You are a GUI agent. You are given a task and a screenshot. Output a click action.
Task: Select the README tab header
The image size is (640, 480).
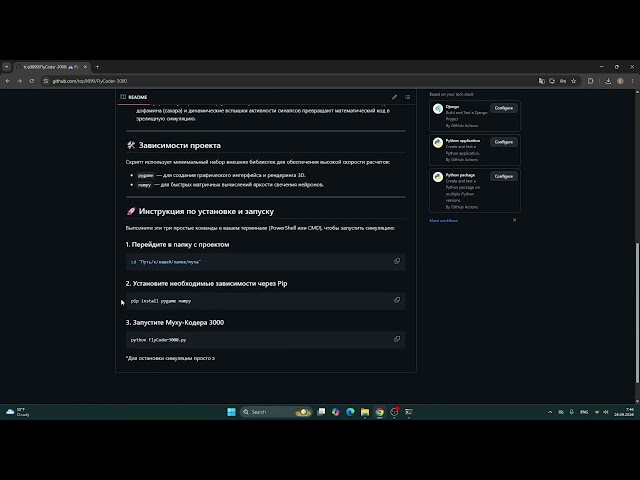pyautogui.click(x=133, y=97)
